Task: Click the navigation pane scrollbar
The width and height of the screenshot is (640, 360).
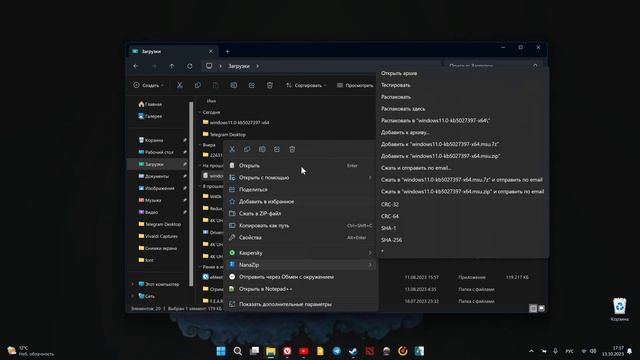Action: 191,194
